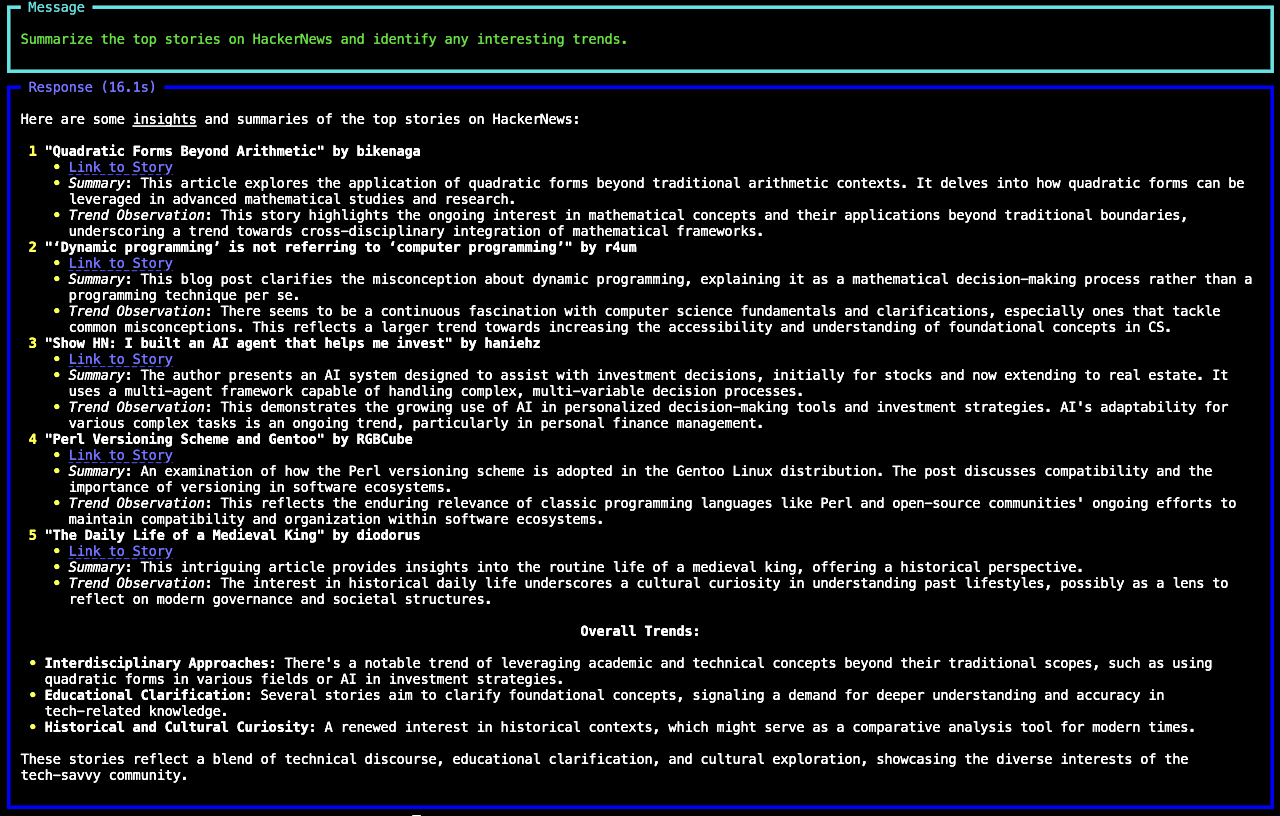
Task: Click intro line Here are some insights and summaries
Action: pos(300,119)
